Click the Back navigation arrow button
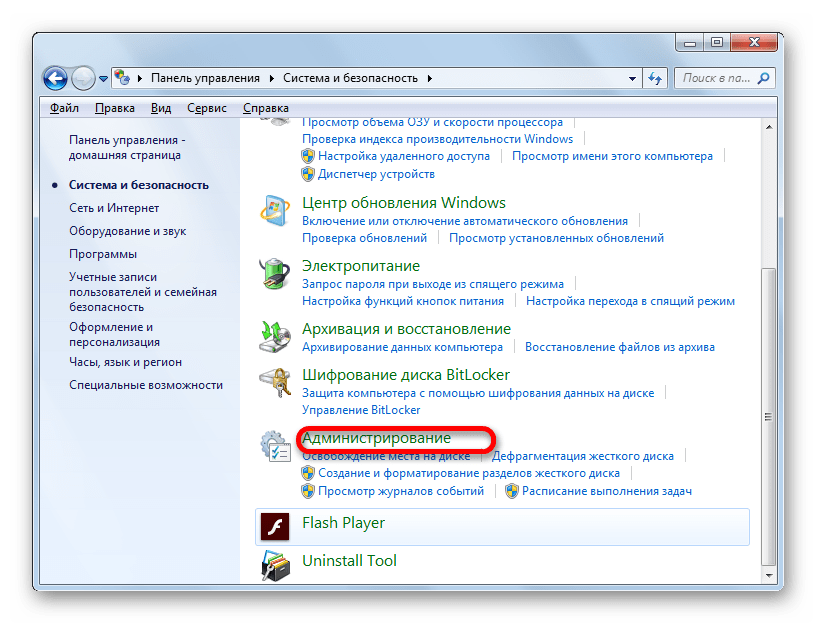The width and height of the screenshot is (817, 624). pos(56,78)
